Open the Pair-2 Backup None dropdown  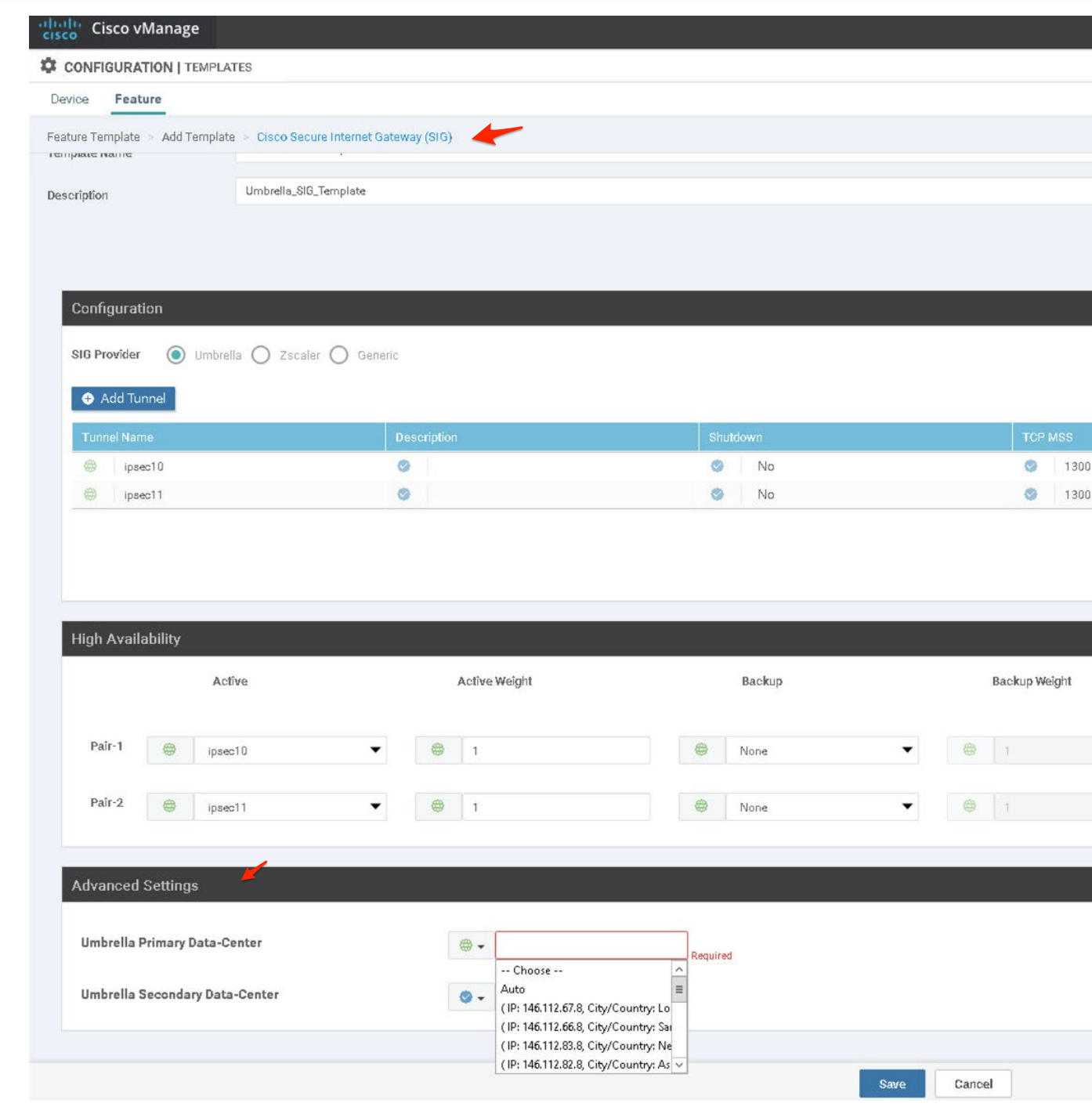(x=822, y=807)
